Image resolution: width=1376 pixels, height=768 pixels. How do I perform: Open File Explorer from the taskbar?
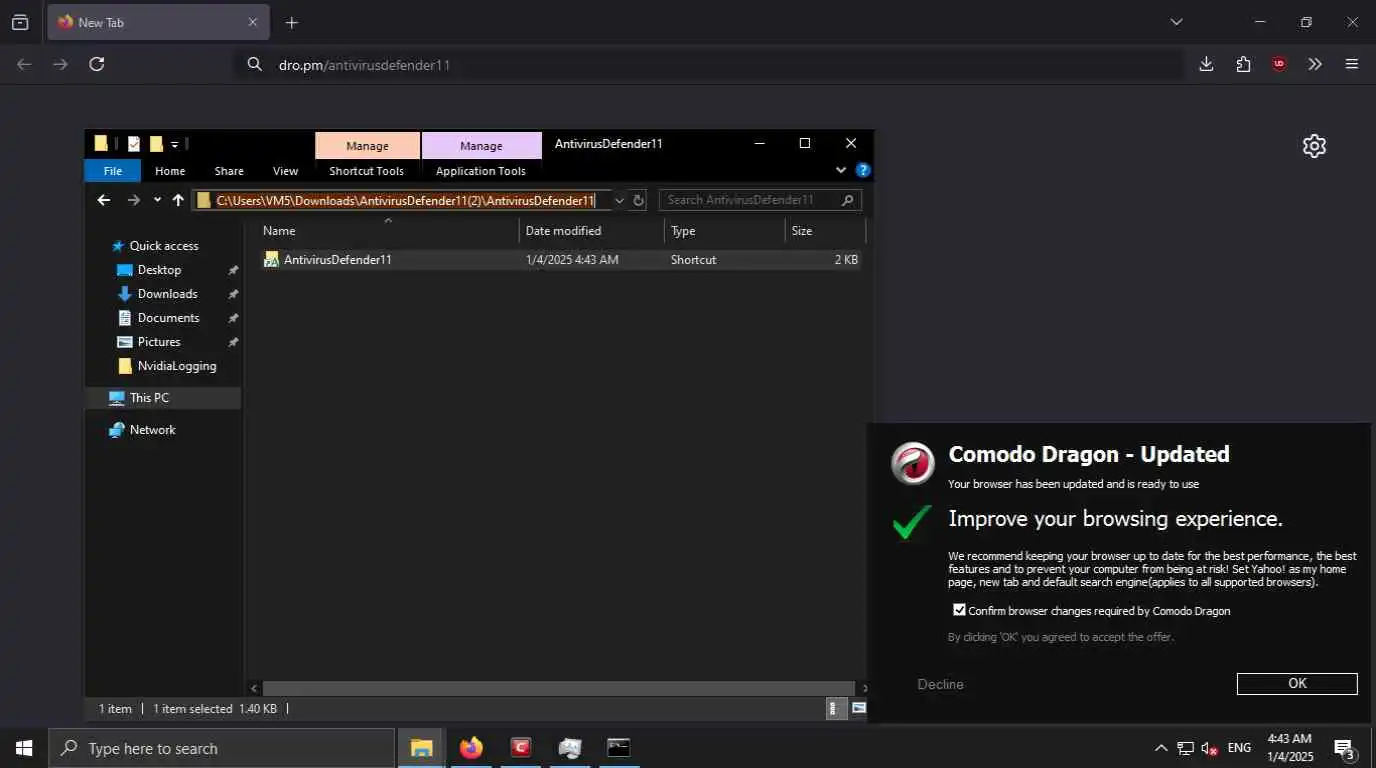click(422, 748)
